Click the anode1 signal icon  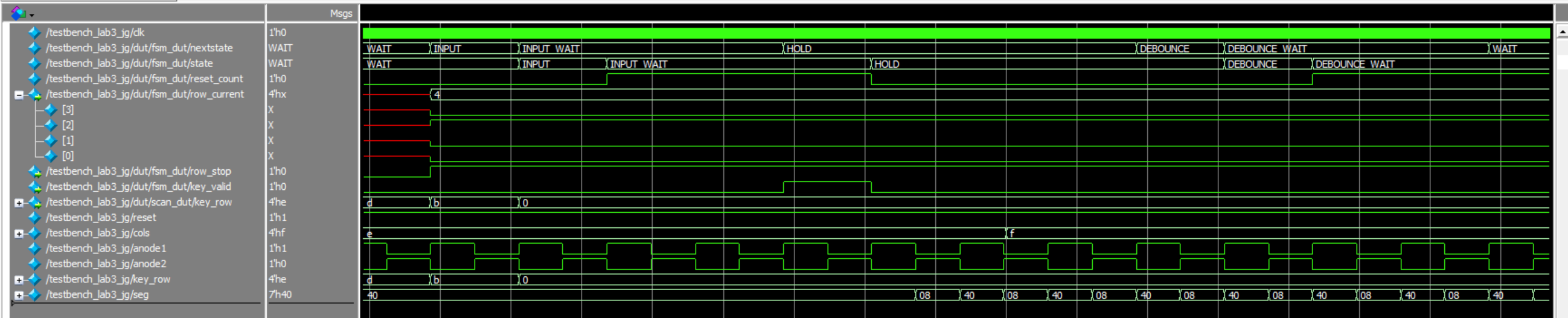coord(34,248)
